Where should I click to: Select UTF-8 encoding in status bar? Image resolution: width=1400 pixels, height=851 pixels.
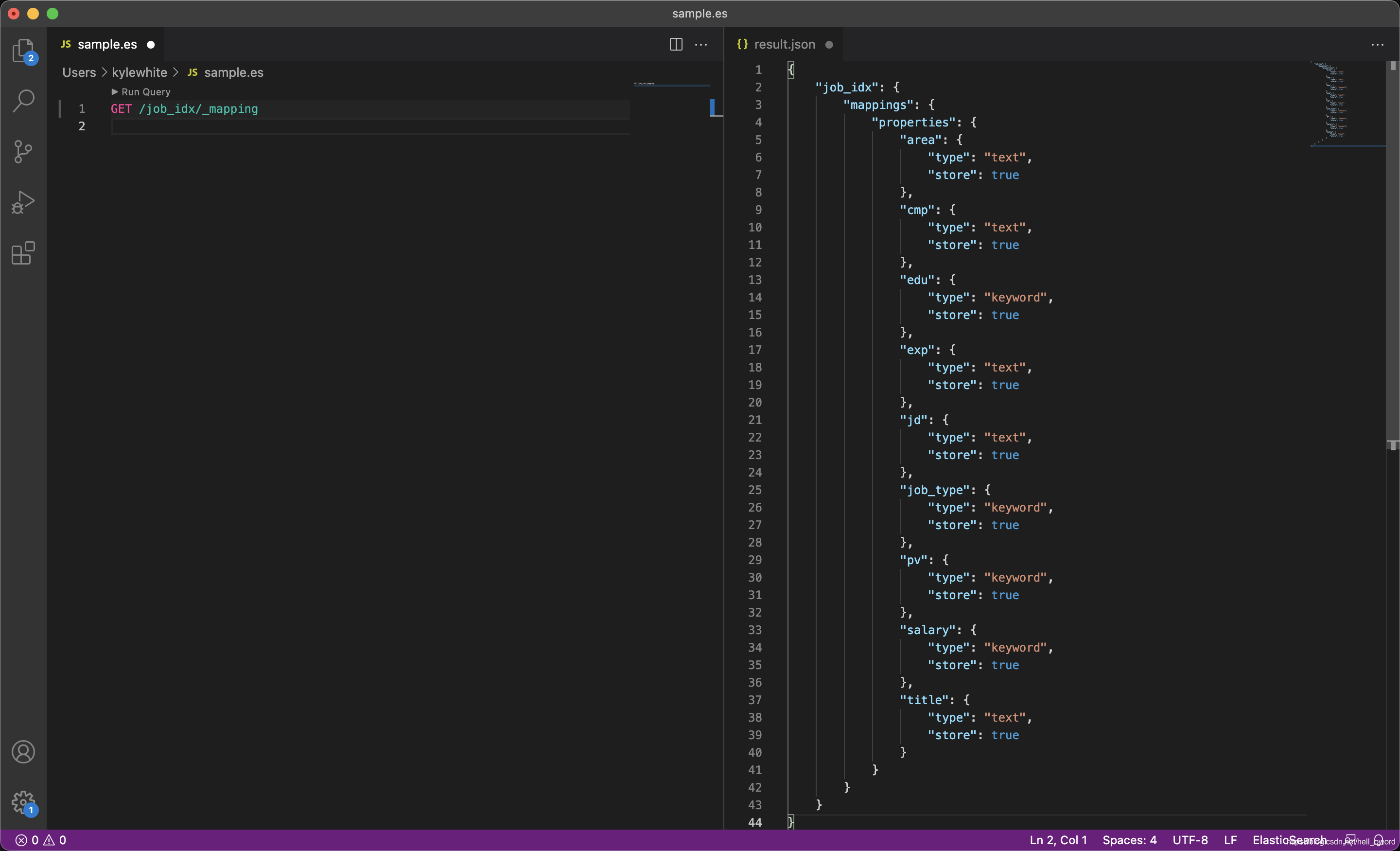1190,840
